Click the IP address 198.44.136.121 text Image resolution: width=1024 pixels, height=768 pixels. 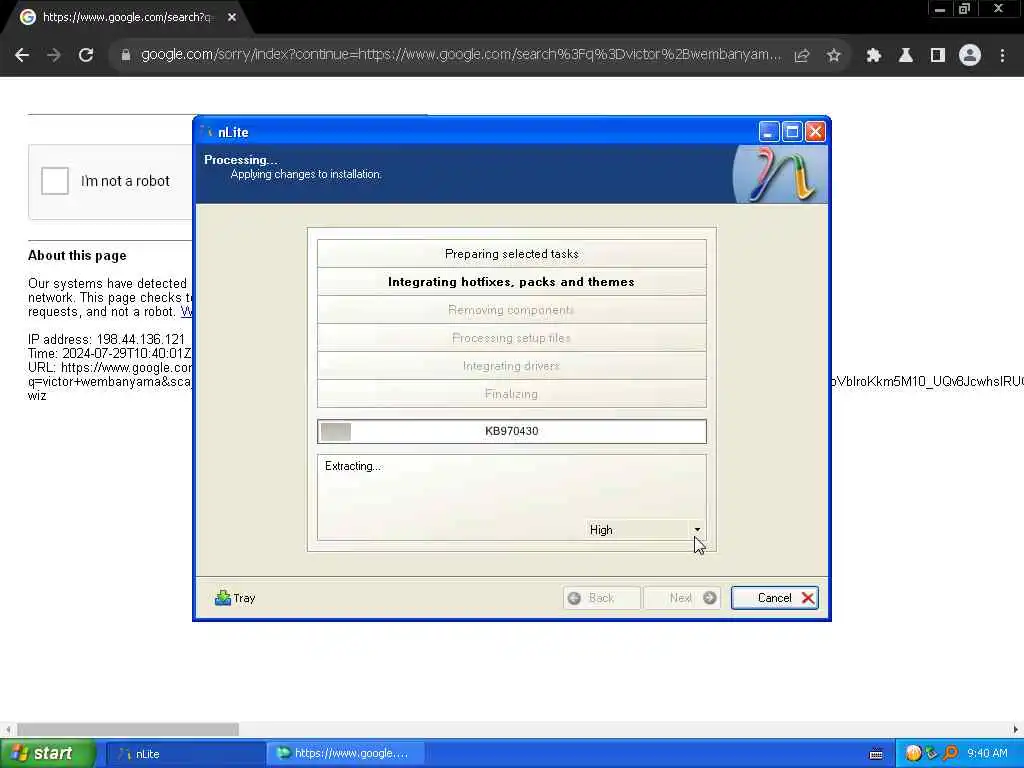pos(106,340)
